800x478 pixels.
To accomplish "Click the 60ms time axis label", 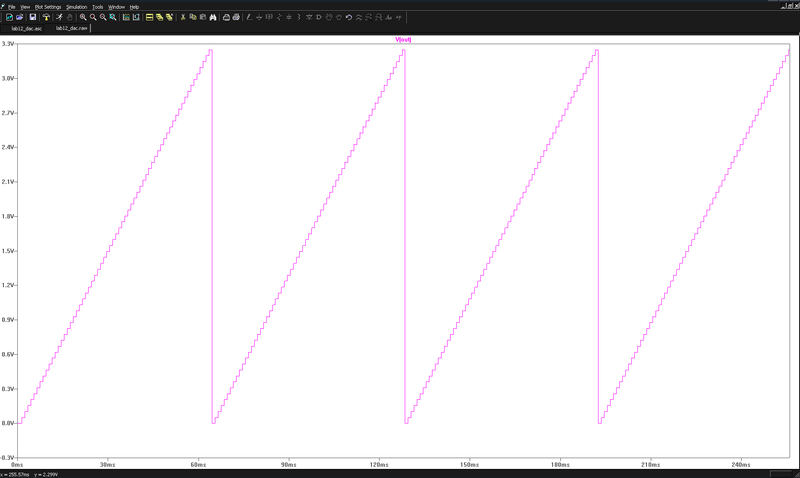I will coord(198,465).
